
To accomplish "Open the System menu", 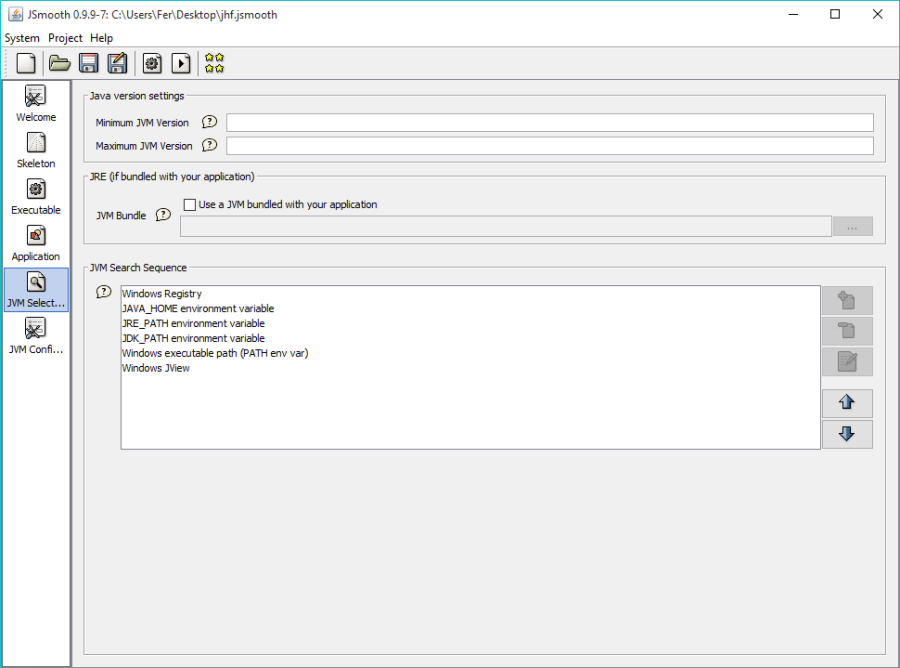I will click(x=22, y=38).
